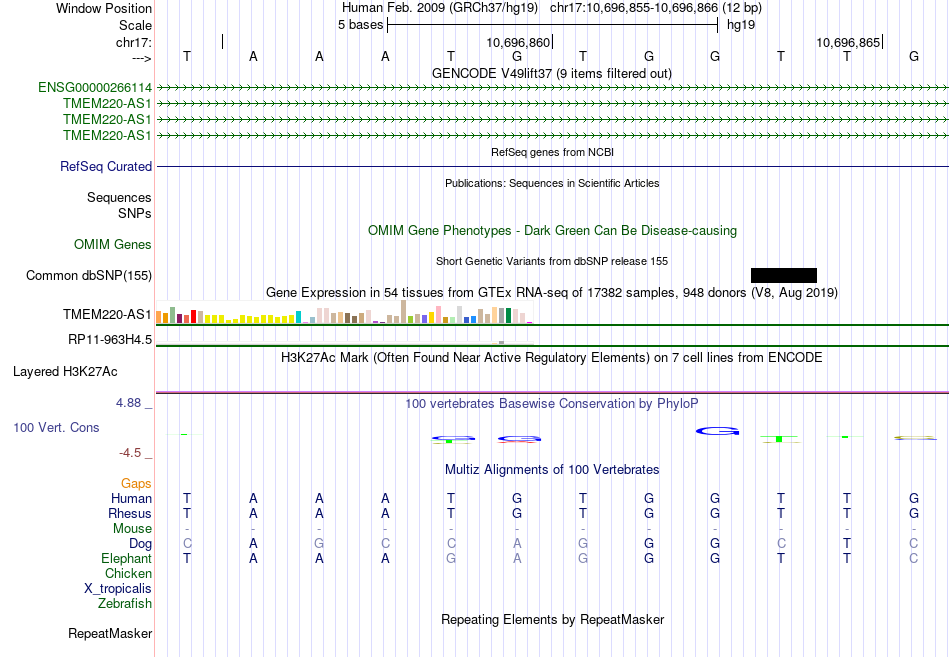The width and height of the screenshot is (950, 657).
Task: Click the RepeatMasker track label
Action: click(x=110, y=634)
